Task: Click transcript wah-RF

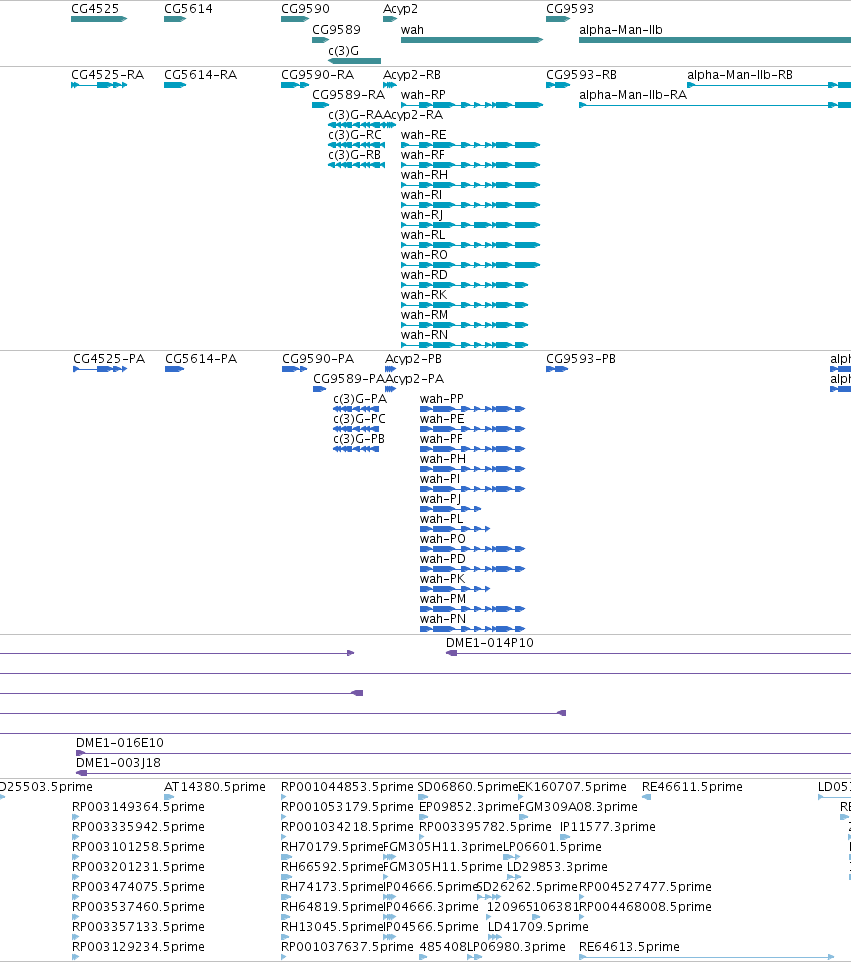Action: (x=423, y=155)
